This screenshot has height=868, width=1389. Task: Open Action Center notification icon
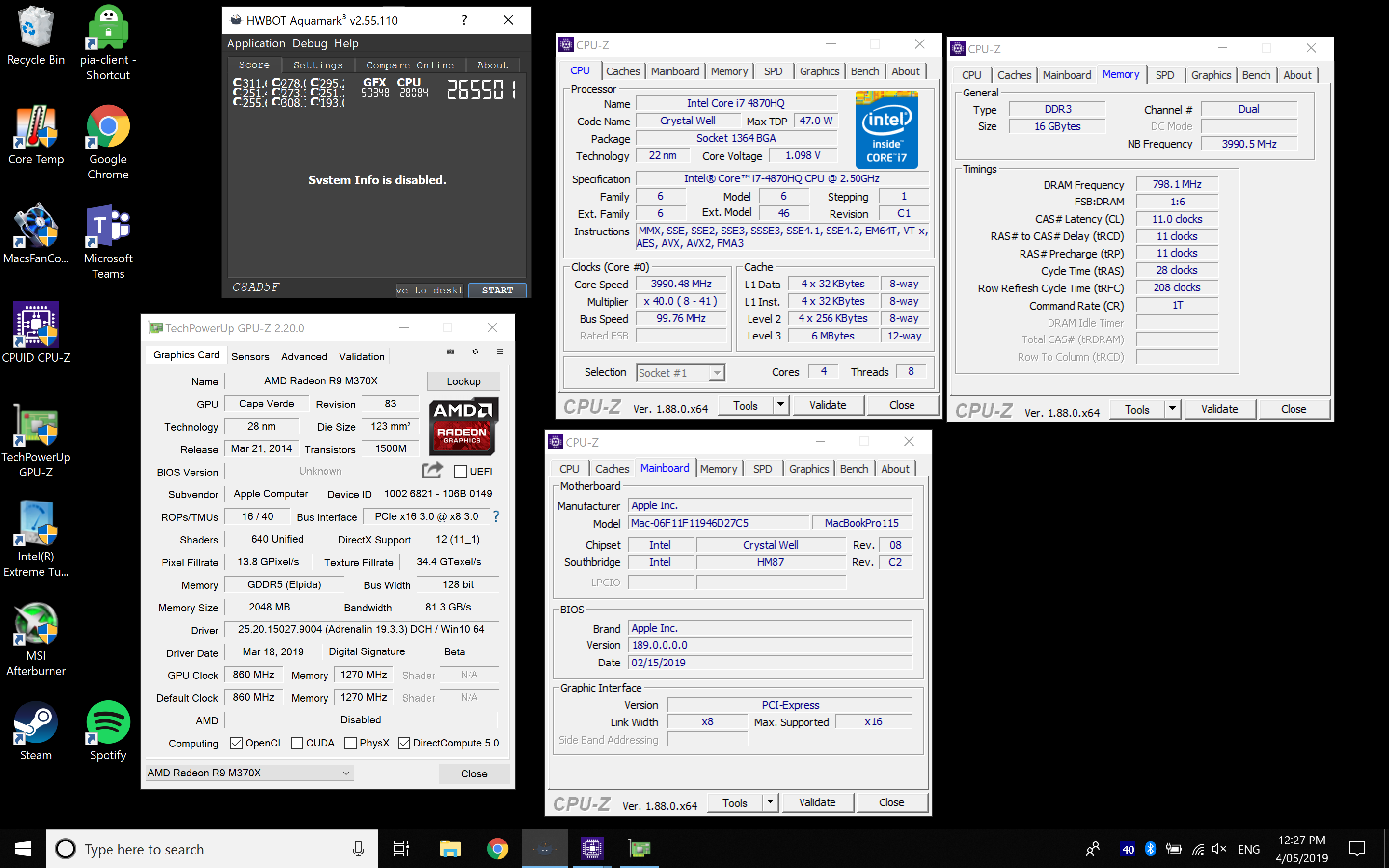(1358, 849)
